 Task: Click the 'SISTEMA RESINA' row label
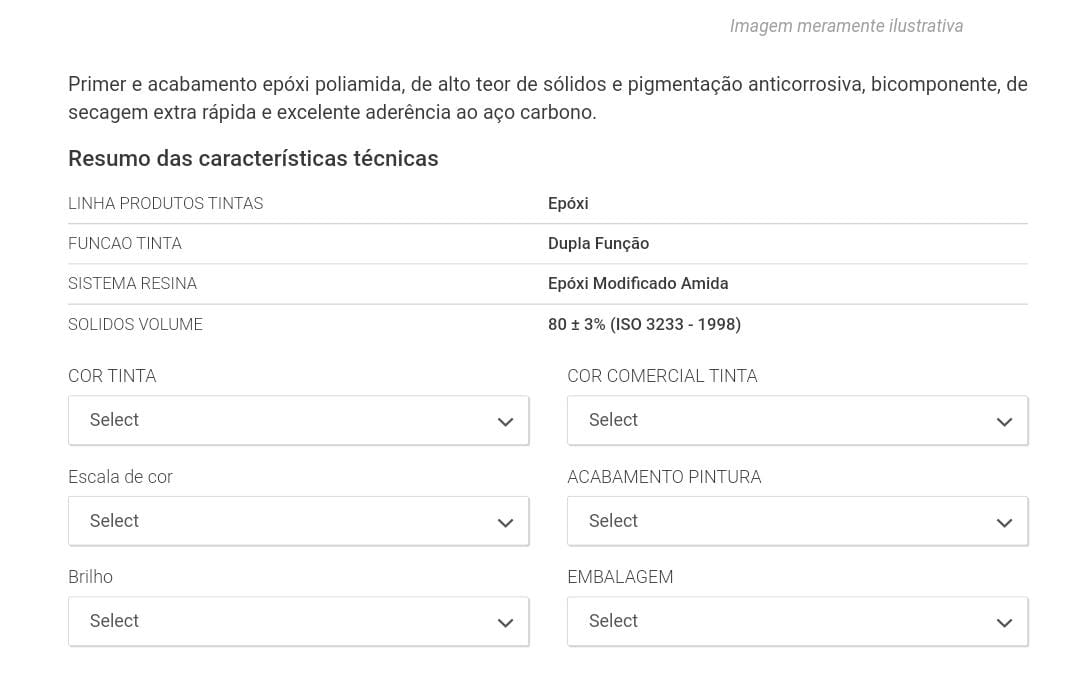(x=132, y=284)
